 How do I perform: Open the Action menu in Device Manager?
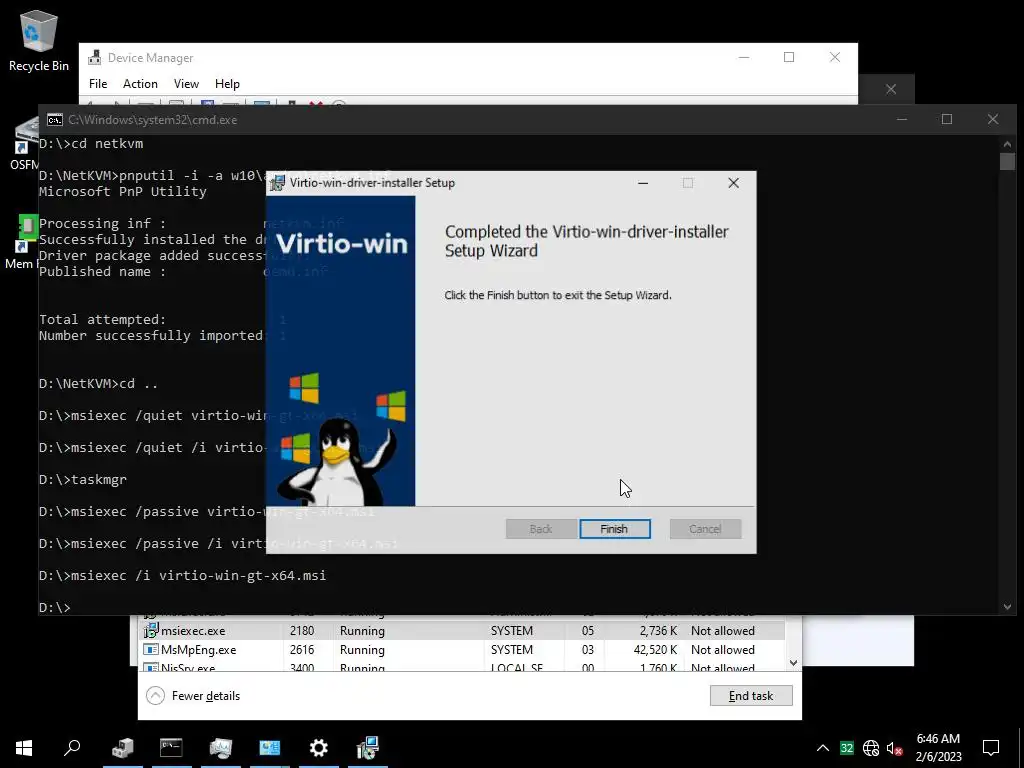click(140, 84)
